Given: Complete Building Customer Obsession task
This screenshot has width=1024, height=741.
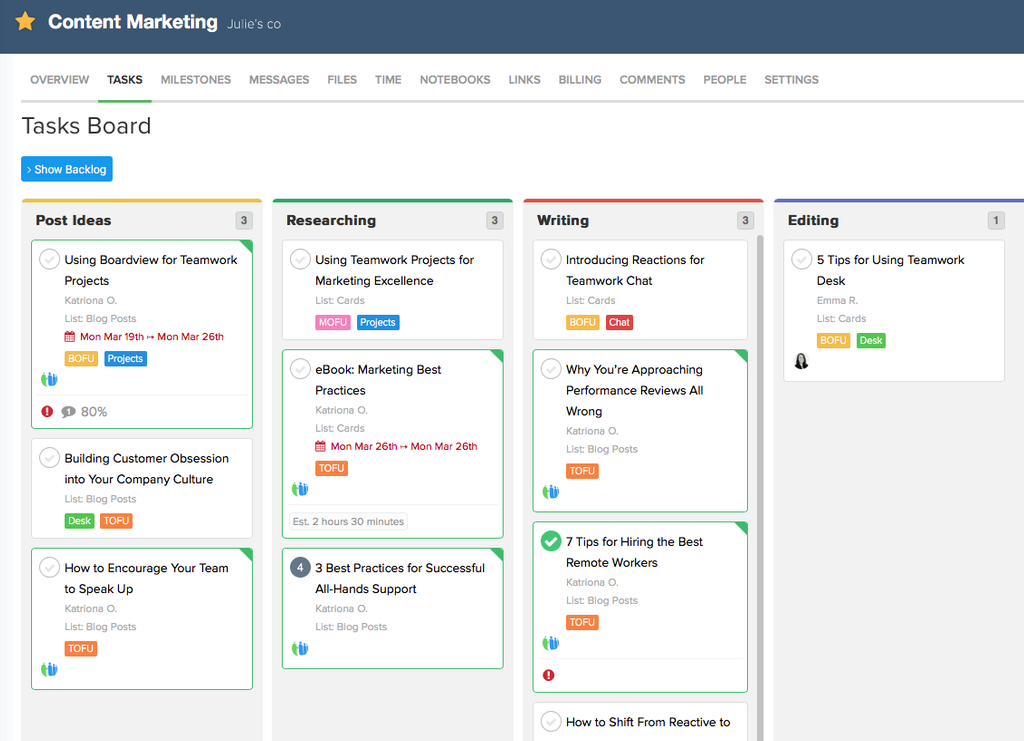Looking at the screenshot, I should pos(49,458).
